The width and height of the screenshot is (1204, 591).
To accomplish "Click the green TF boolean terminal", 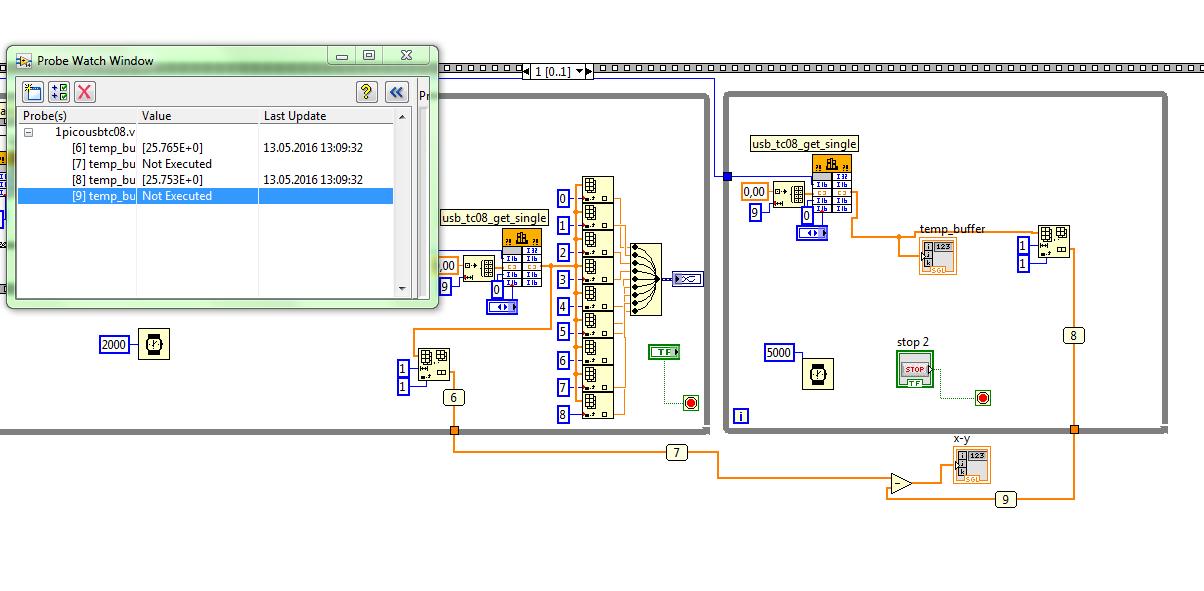I will click(664, 352).
